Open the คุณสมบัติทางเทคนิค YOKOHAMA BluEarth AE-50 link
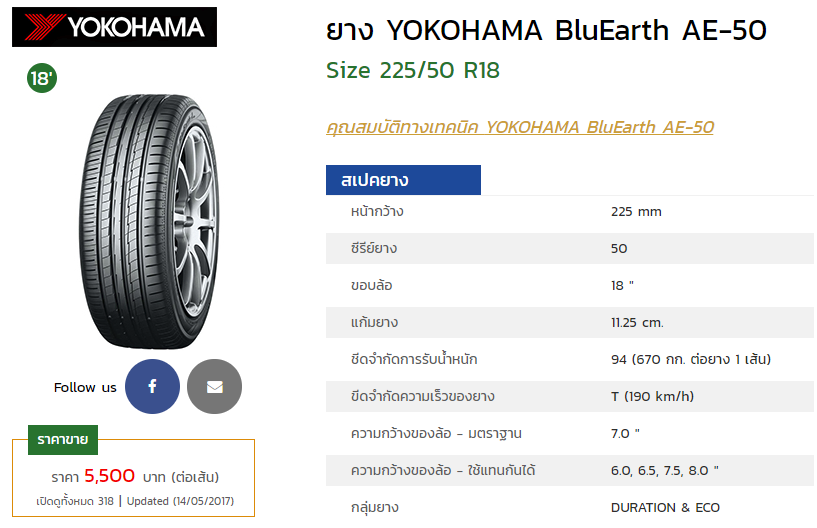This screenshot has height=528, width=817. point(520,127)
